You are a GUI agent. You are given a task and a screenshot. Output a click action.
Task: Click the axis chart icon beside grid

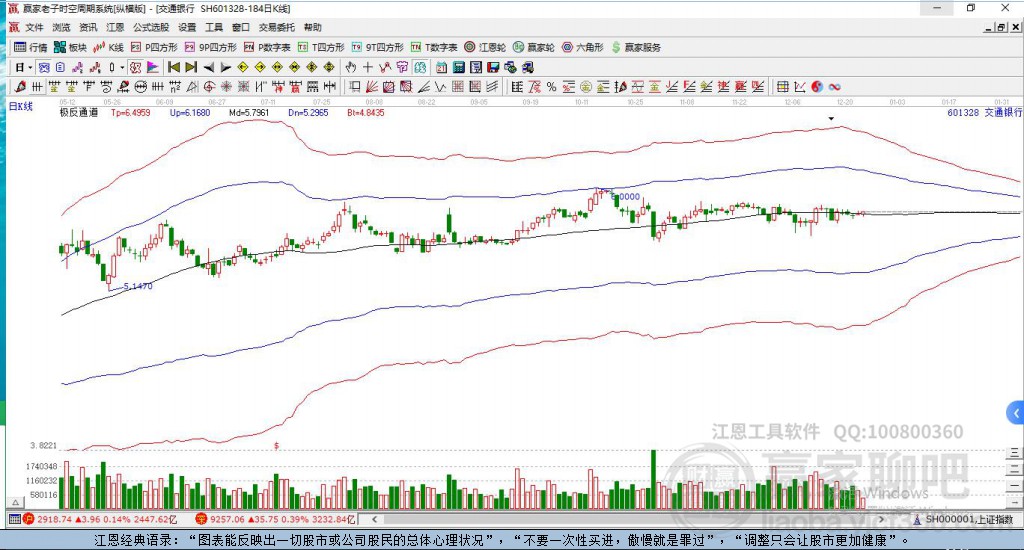[799, 86]
